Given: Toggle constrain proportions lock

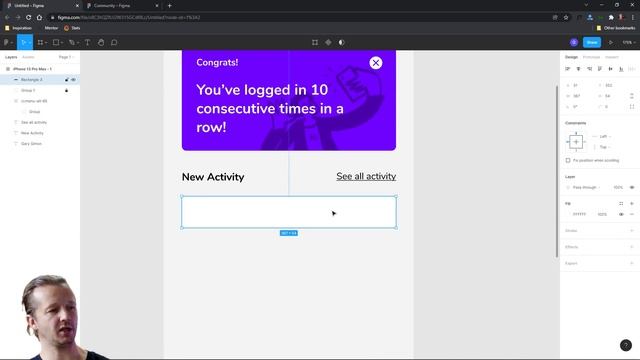Looking at the screenshot, I should (x=632, y=96).
